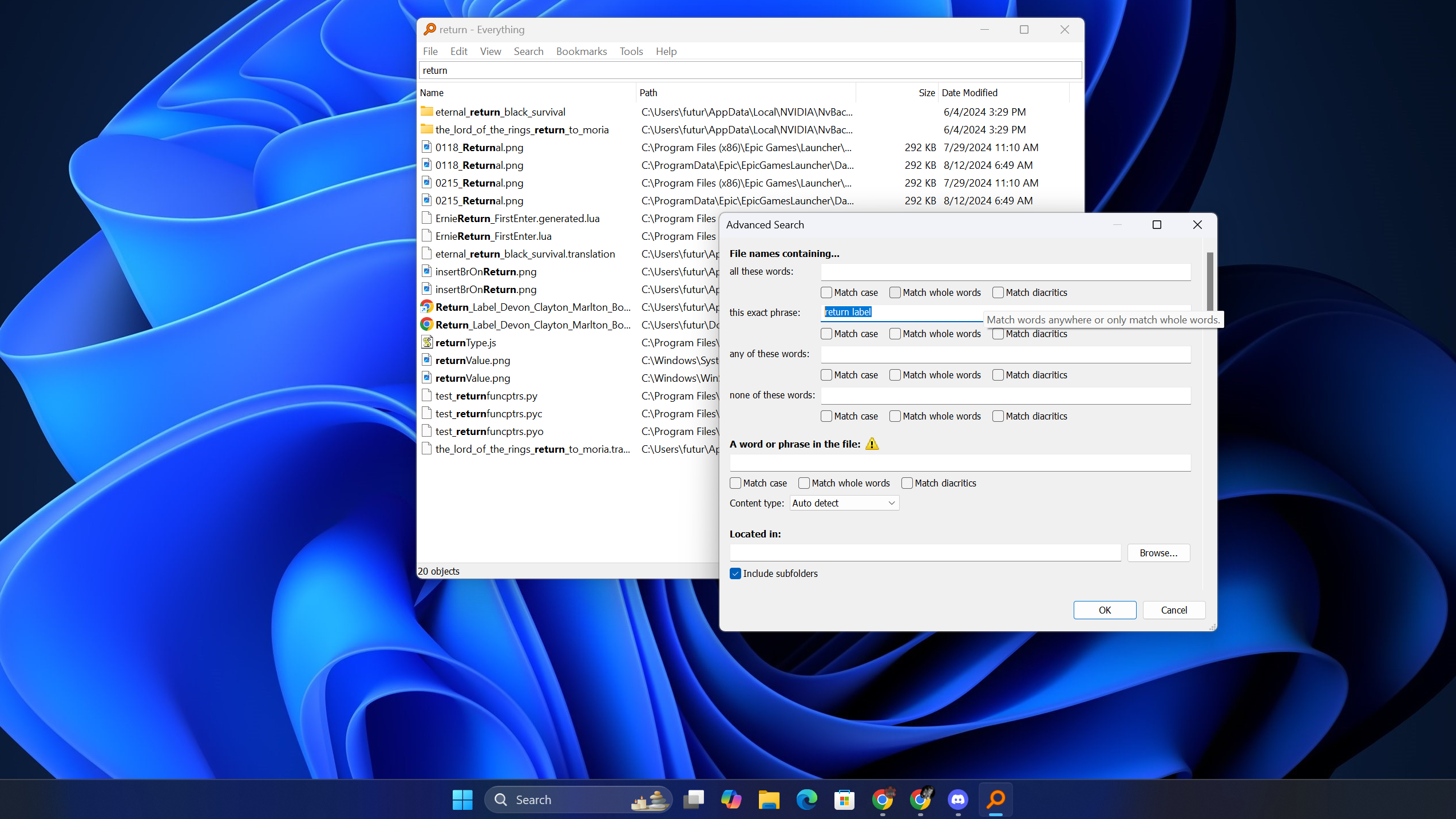Click the Files app icon in taskbar
The image size is (1456, 819).
tap(769, 799)
